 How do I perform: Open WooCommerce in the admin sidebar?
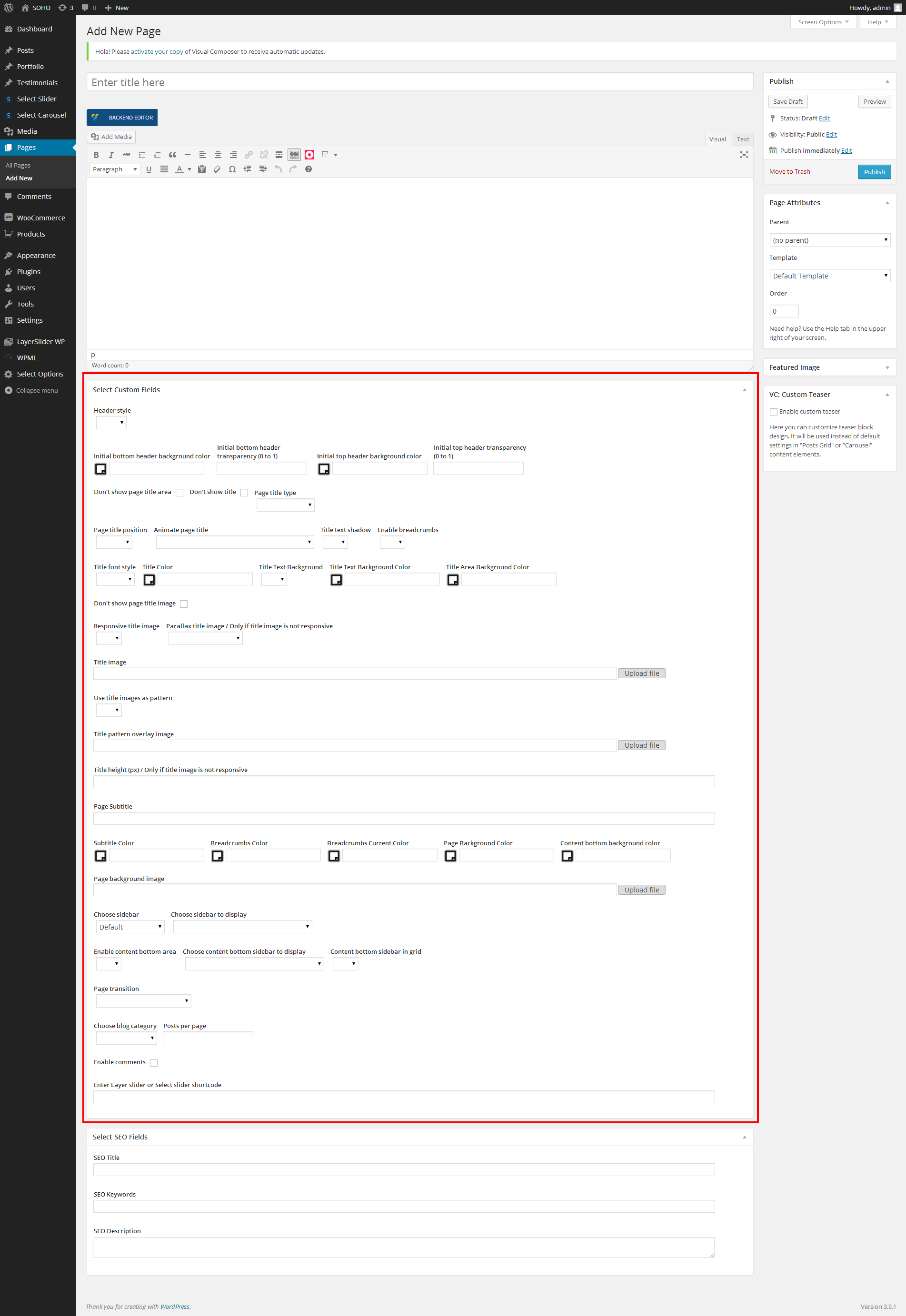[41, 218]
